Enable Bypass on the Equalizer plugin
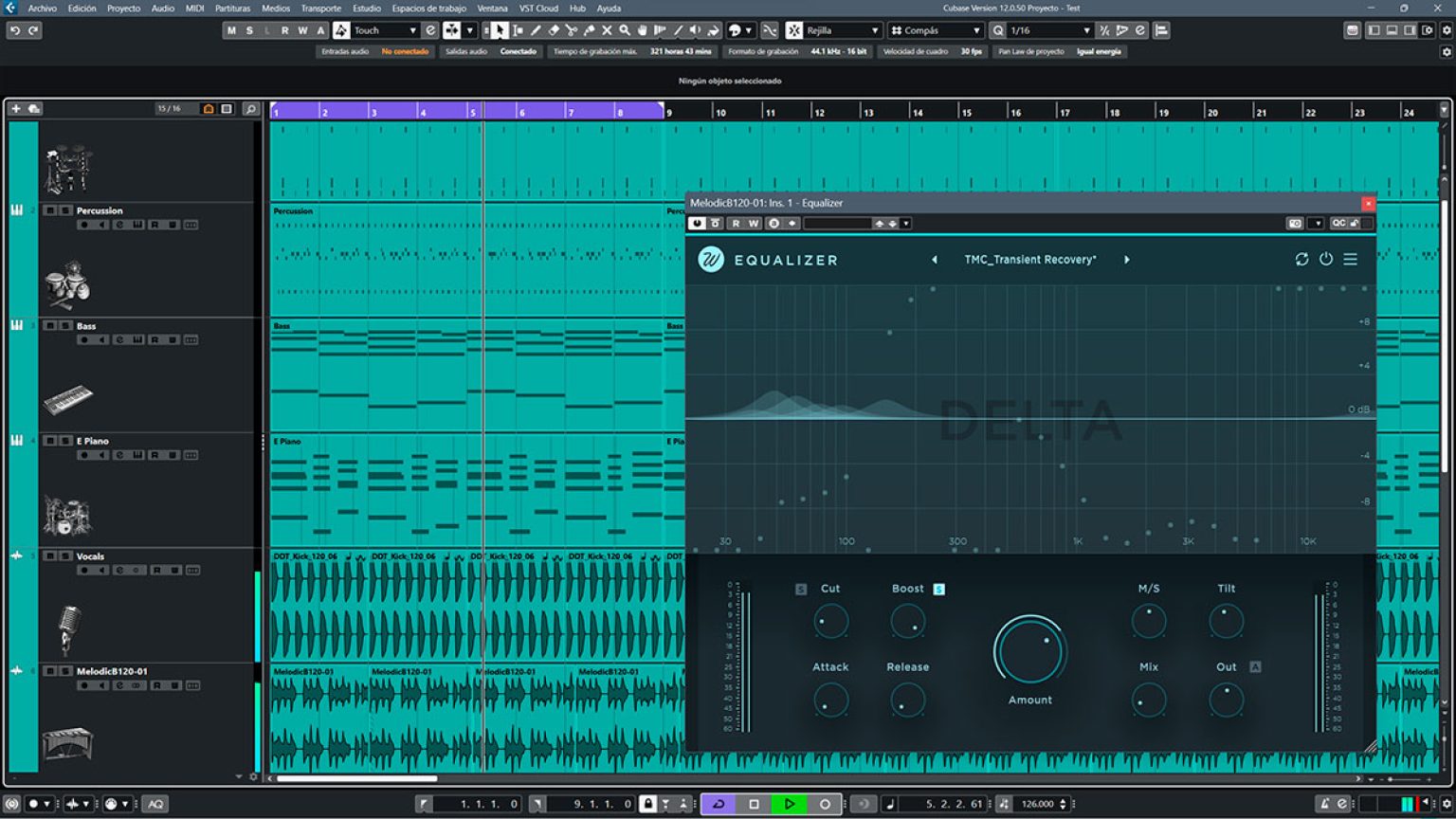Screen dimensions: 1456x819 [1326, 259]
